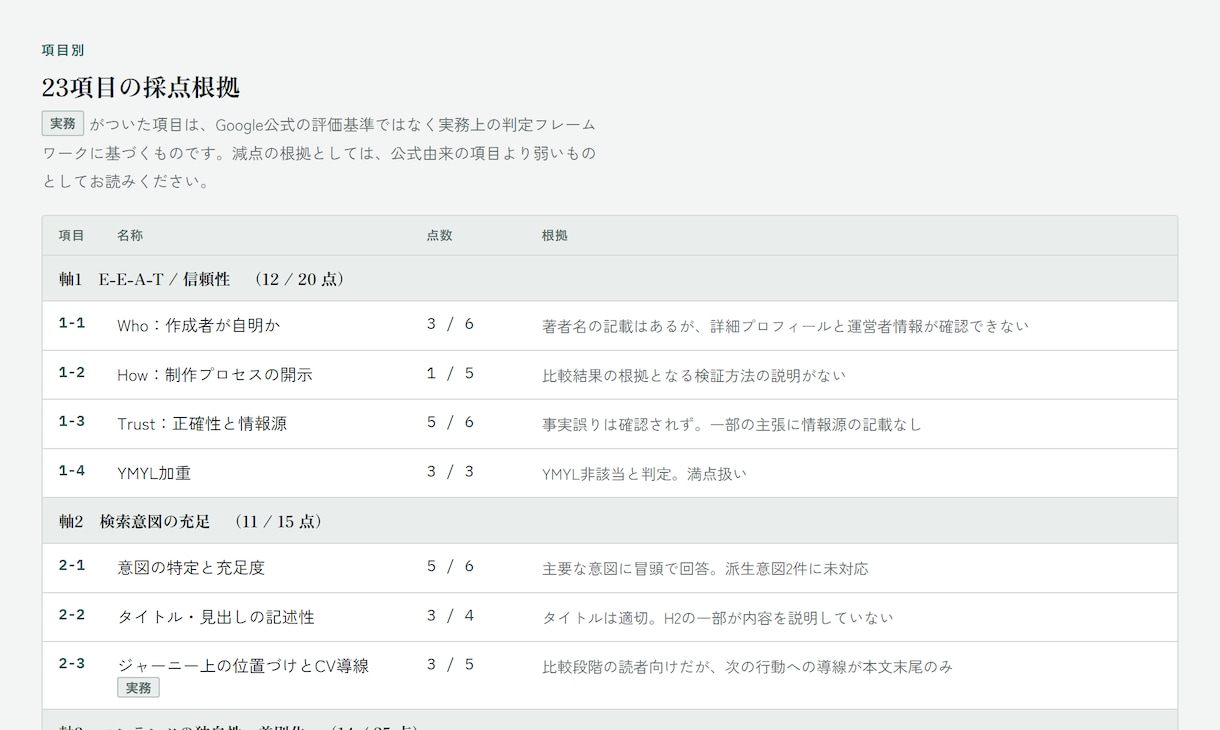
Task: Click Trust：正確性と情報源 name cell
Action: tap(202, 424)
